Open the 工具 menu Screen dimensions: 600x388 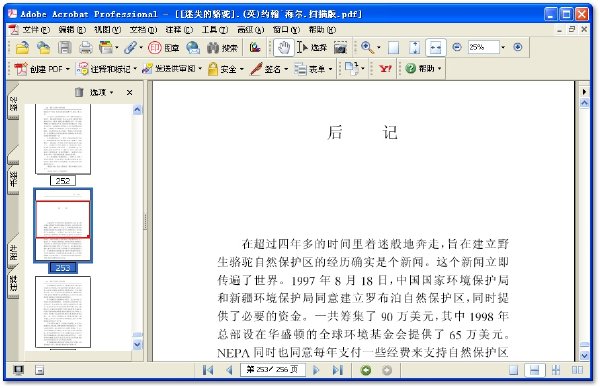pyautogui.click(x=215, y=29)
